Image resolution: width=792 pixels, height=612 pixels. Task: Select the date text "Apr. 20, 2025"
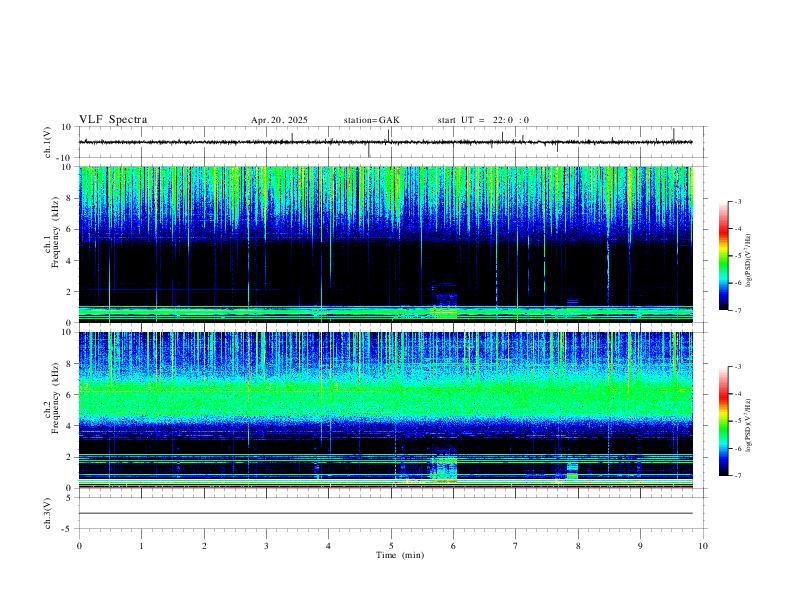click(279, 120)
